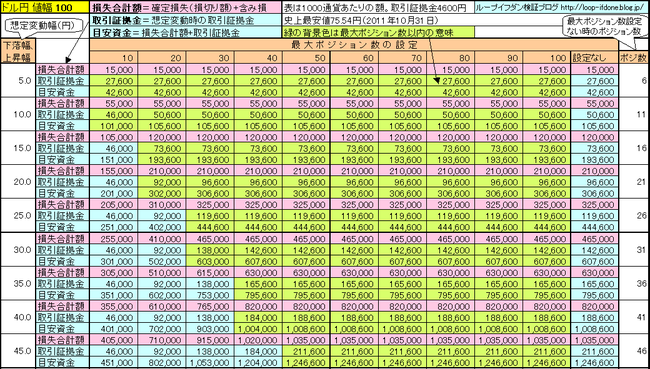
Task: Select the 401,000 cell
Action: (114, 328)
